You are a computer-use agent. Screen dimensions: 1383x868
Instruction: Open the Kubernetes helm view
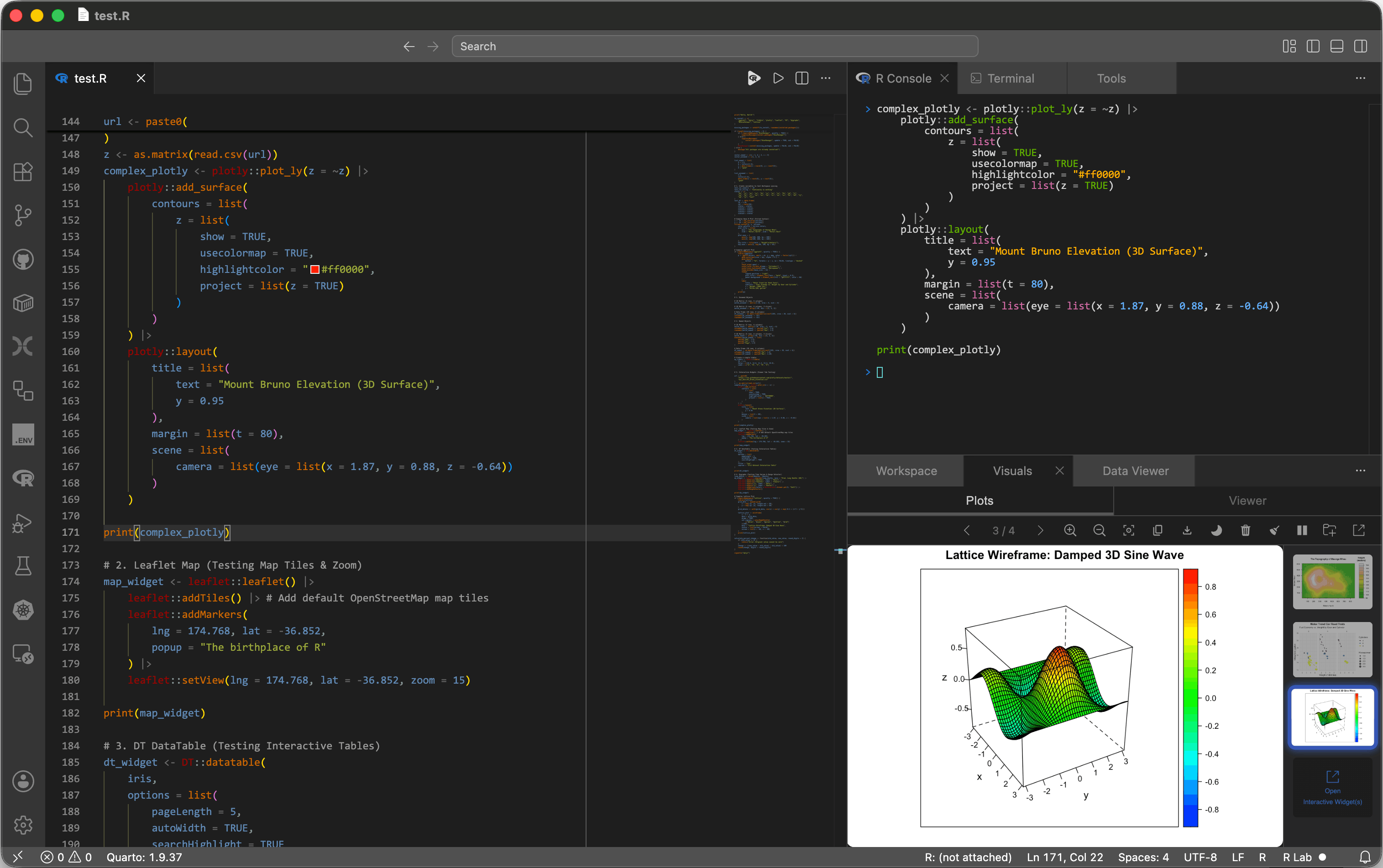23,610
